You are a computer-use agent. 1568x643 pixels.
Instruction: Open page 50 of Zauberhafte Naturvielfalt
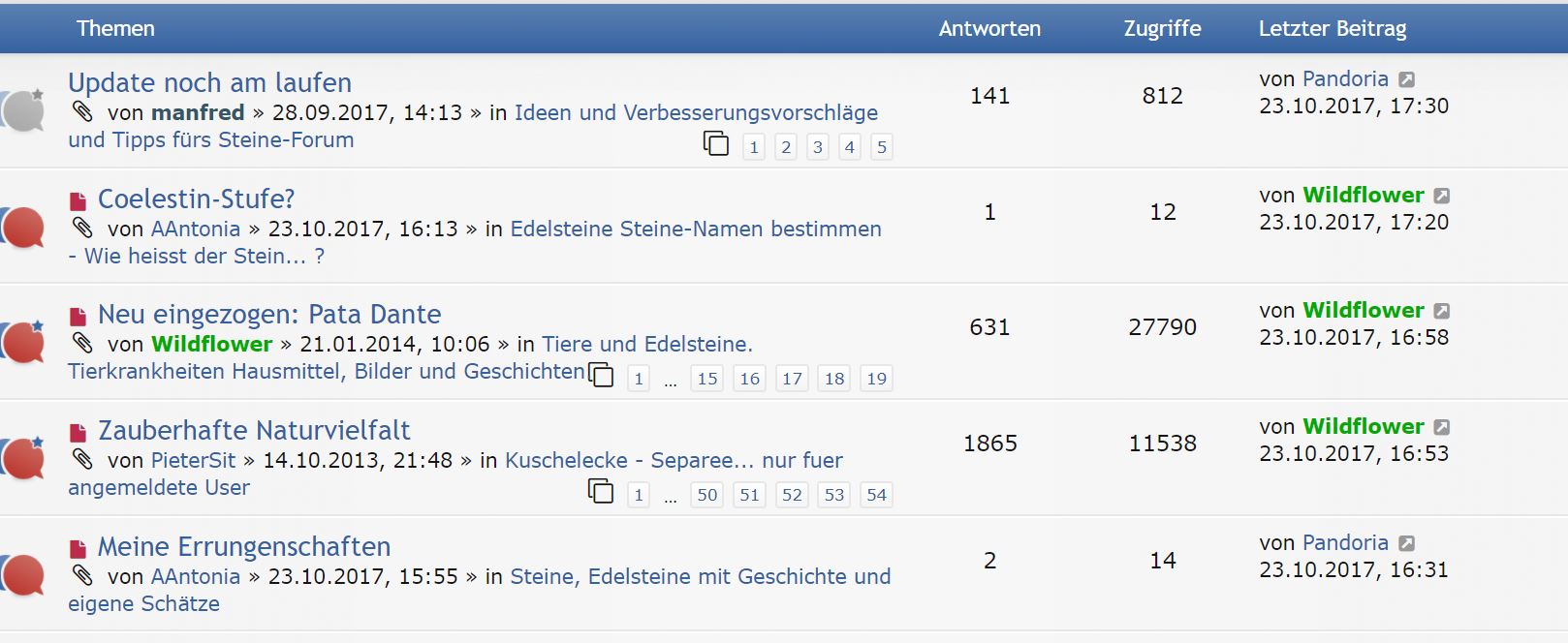707,495
